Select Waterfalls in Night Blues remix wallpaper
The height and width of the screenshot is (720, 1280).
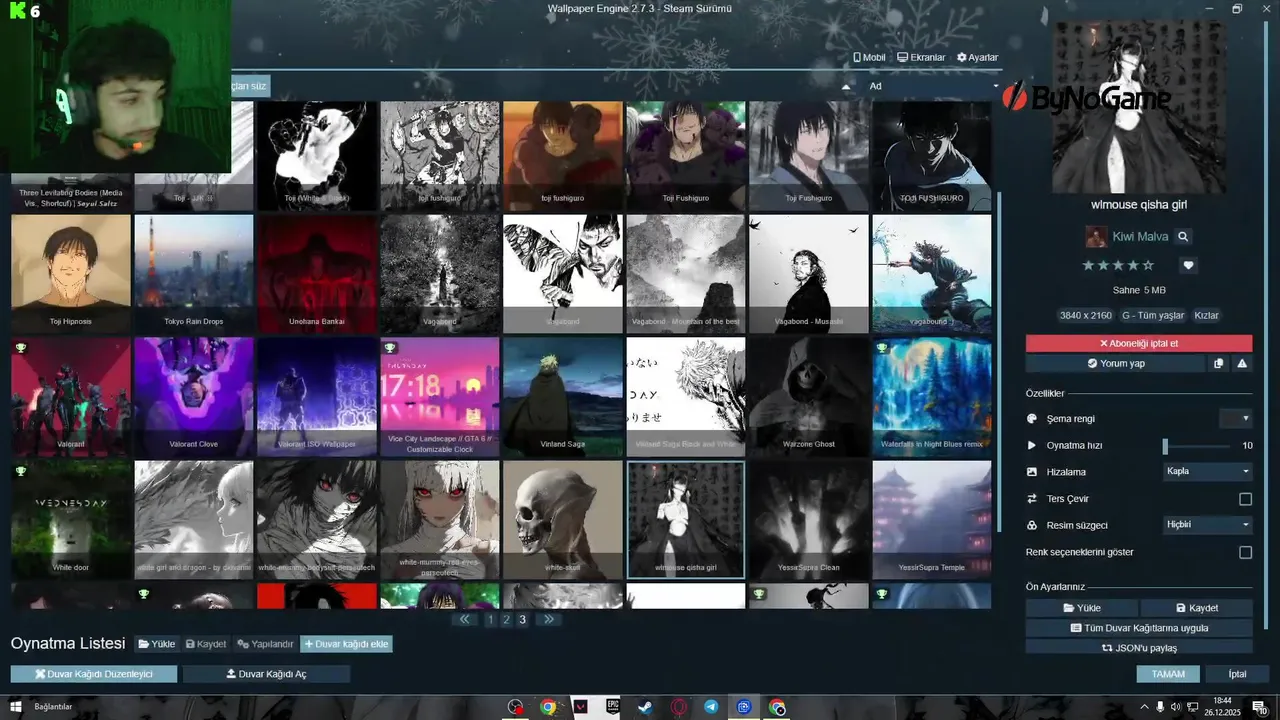coord(931,396)
